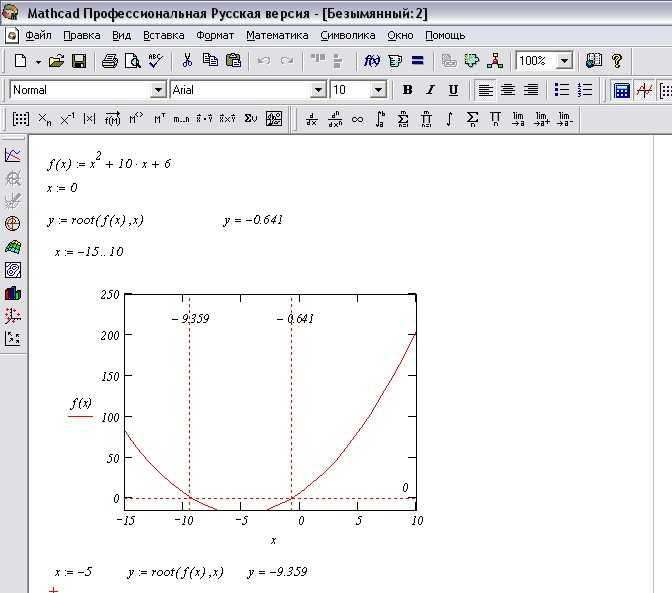Insert summation with limits operator

403,119
